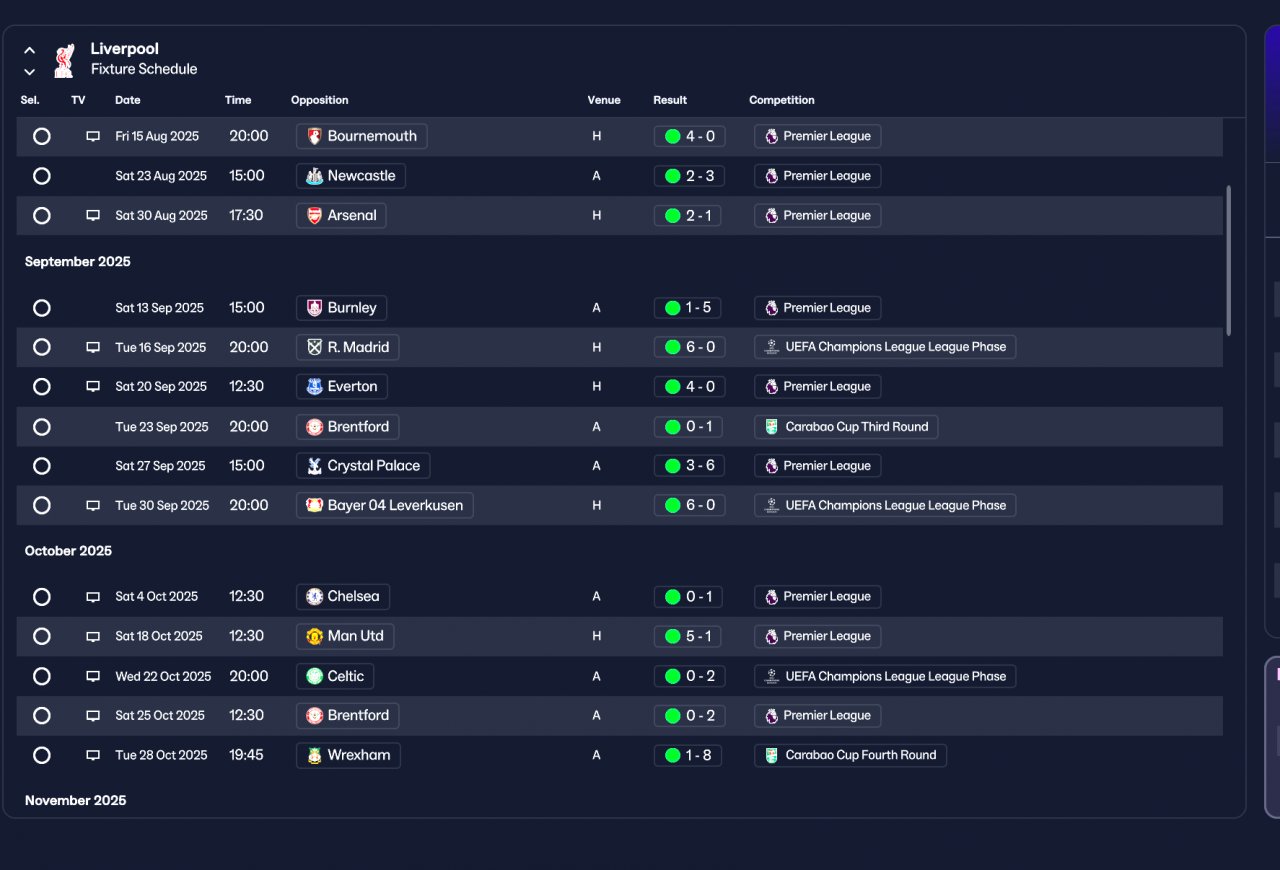Viewport: 1280px width, 870px height.
Task: Click the fixture list vertical scrollbar
Action: (x=1228, y=260)
